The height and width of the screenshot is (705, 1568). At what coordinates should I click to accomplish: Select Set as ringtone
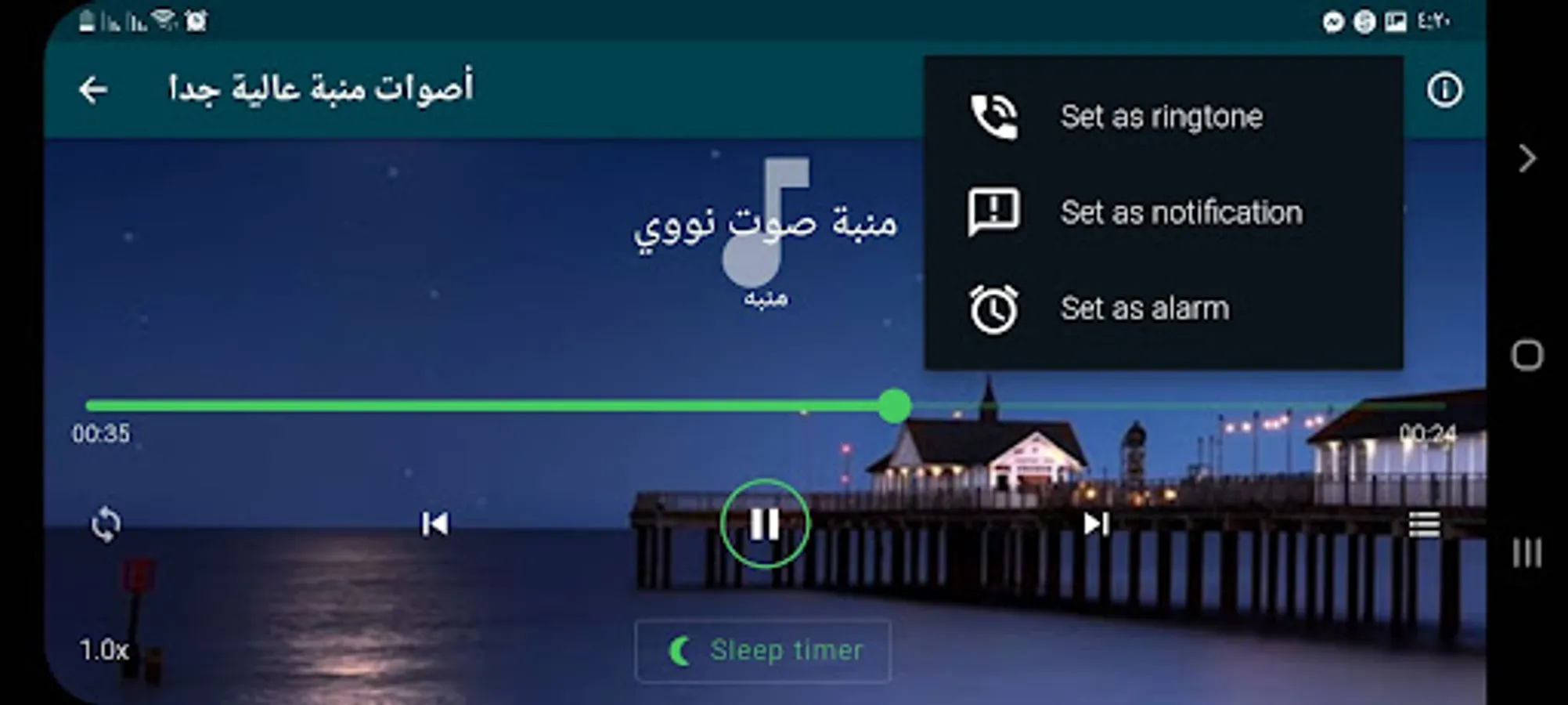tap(1163, 117)
